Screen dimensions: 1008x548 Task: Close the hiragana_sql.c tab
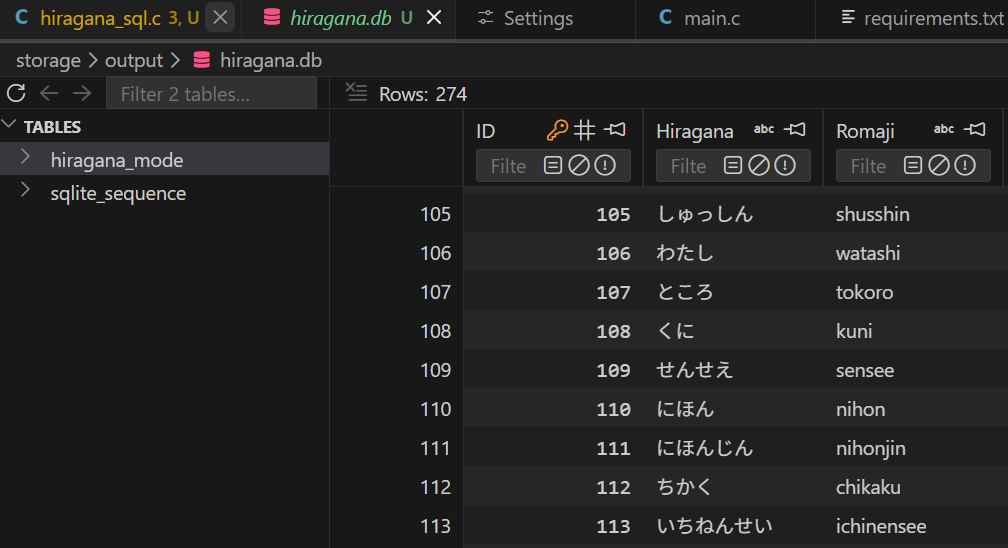222,17
